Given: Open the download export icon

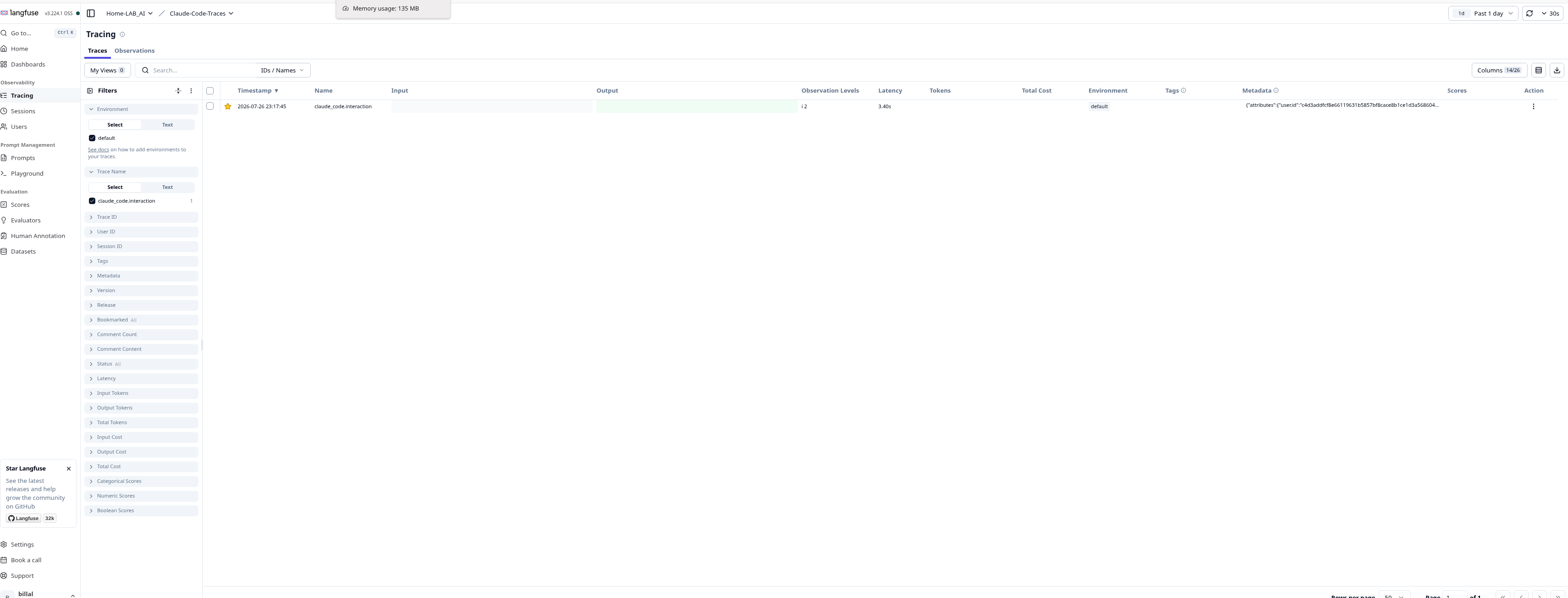Looking at the screenshot, I should pyautogui.click(x=1557, y=71).
